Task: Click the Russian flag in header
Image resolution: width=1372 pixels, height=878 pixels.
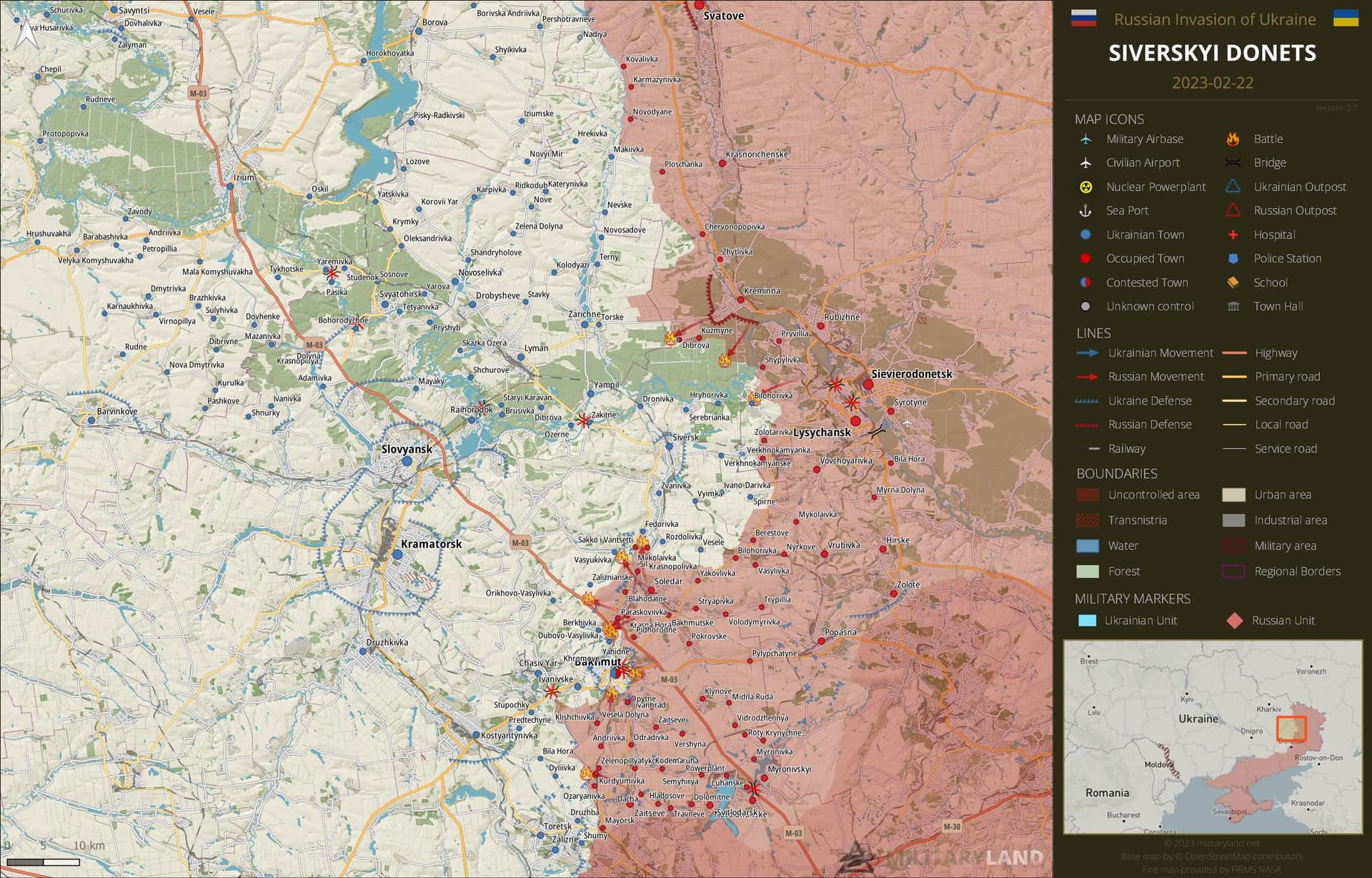Action: click(x=1083, y=19)
